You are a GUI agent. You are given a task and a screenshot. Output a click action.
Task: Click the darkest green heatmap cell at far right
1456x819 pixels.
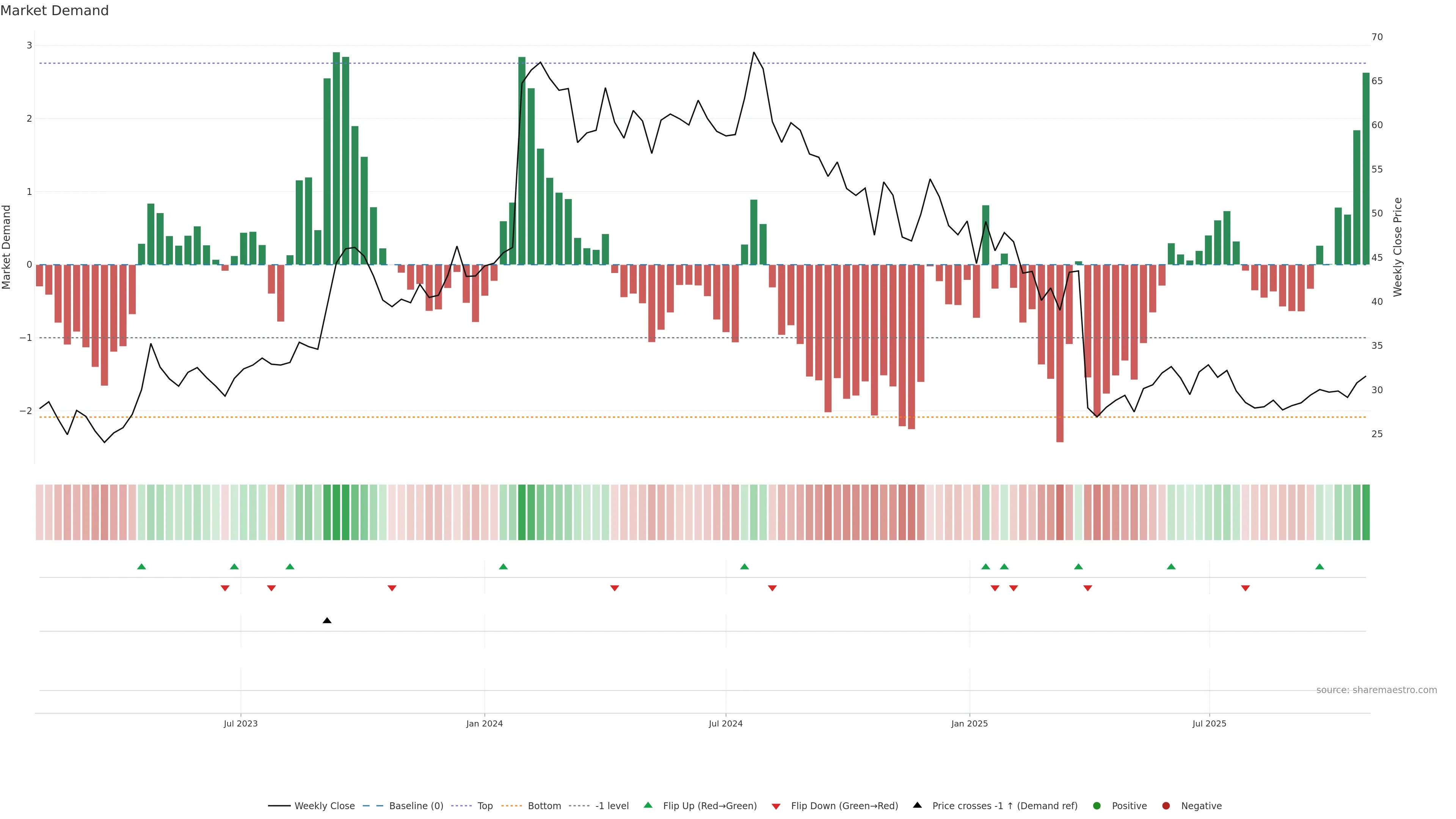coord(1366,512)
